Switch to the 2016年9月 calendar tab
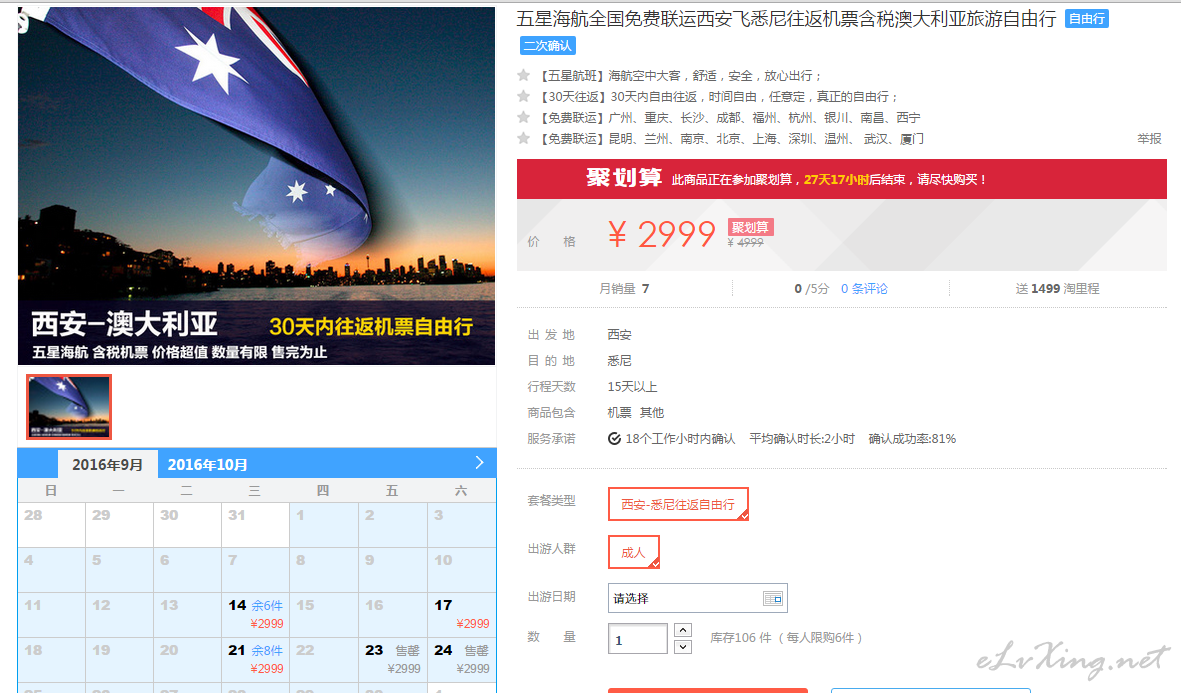 pyautogui.click(x=107, y=465)
